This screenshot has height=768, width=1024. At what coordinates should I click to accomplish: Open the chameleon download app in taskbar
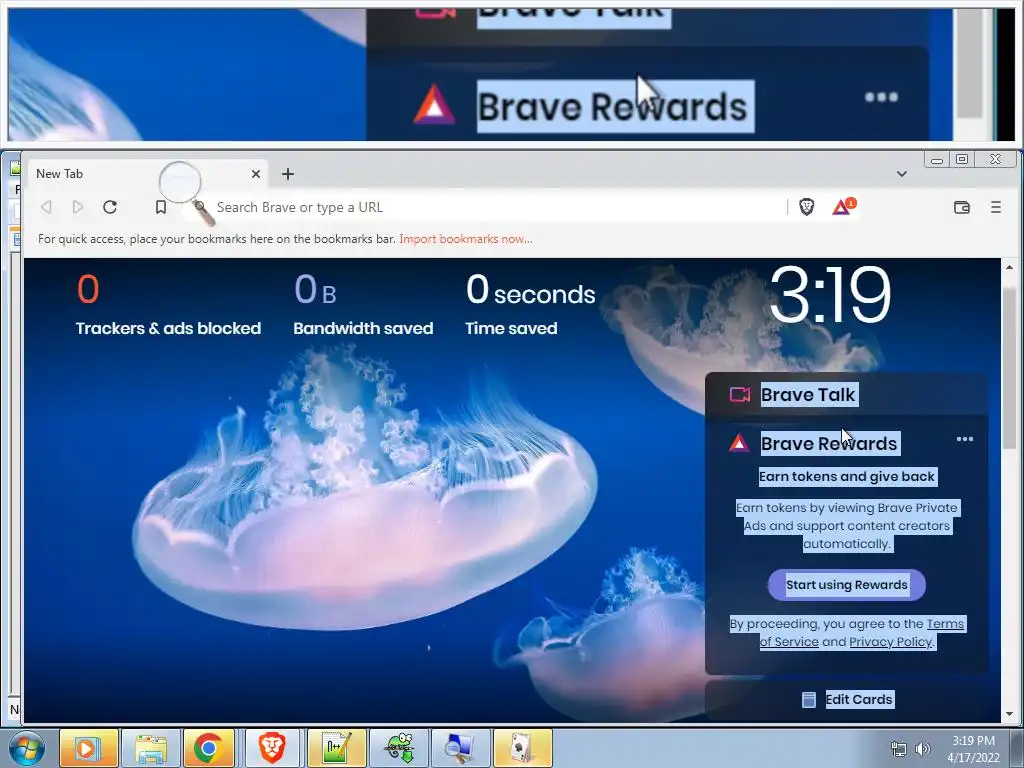(398, 748)
